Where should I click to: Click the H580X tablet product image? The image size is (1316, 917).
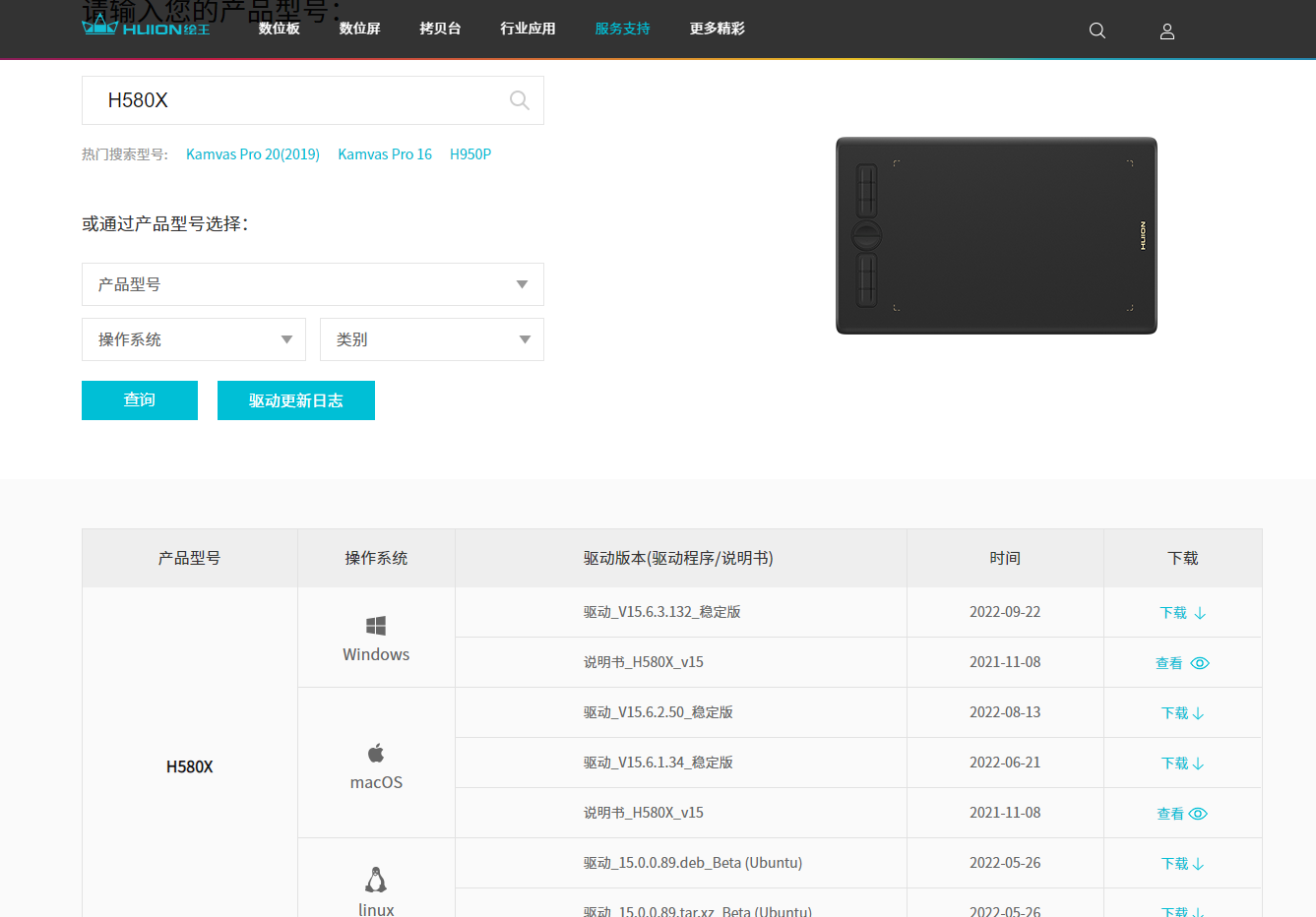(996, 236)
